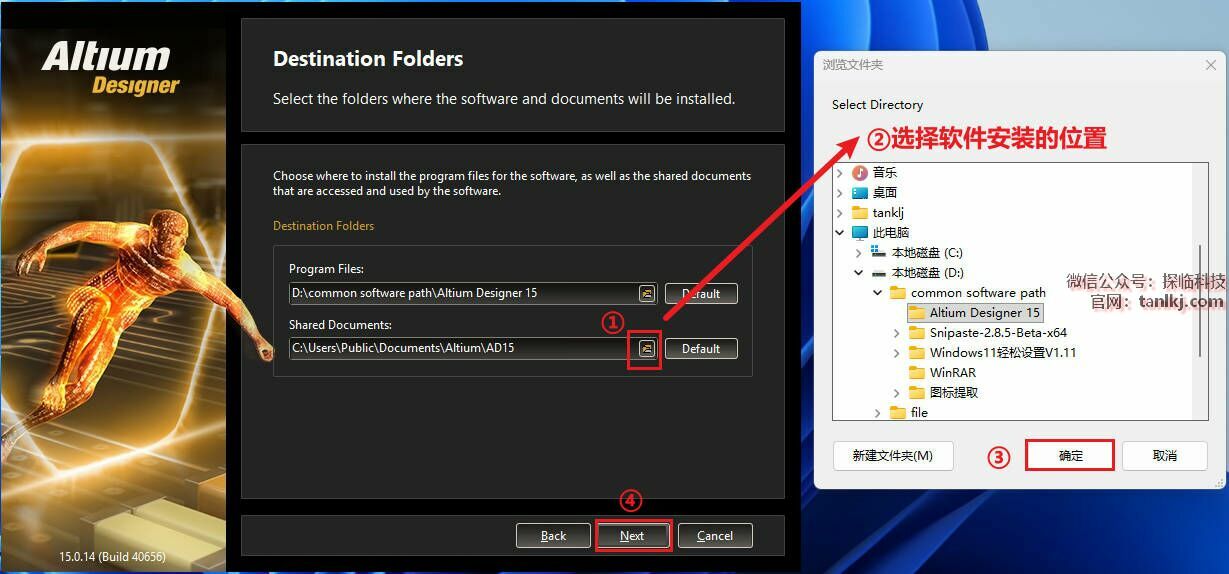
Task: Click 新建文件夹(M) to create folder
Action: 893,455
